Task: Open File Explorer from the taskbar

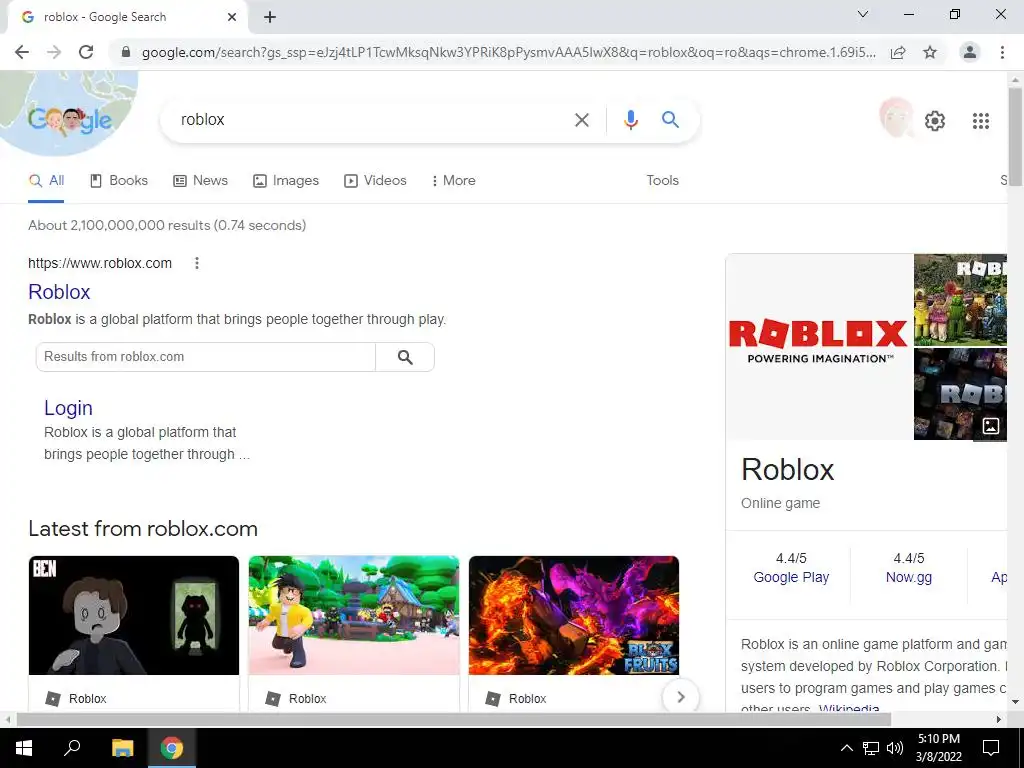Action: (122, 748)
